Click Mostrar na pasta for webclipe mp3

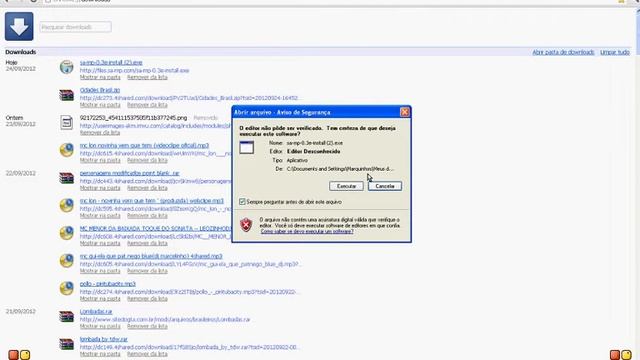[100, 216]
